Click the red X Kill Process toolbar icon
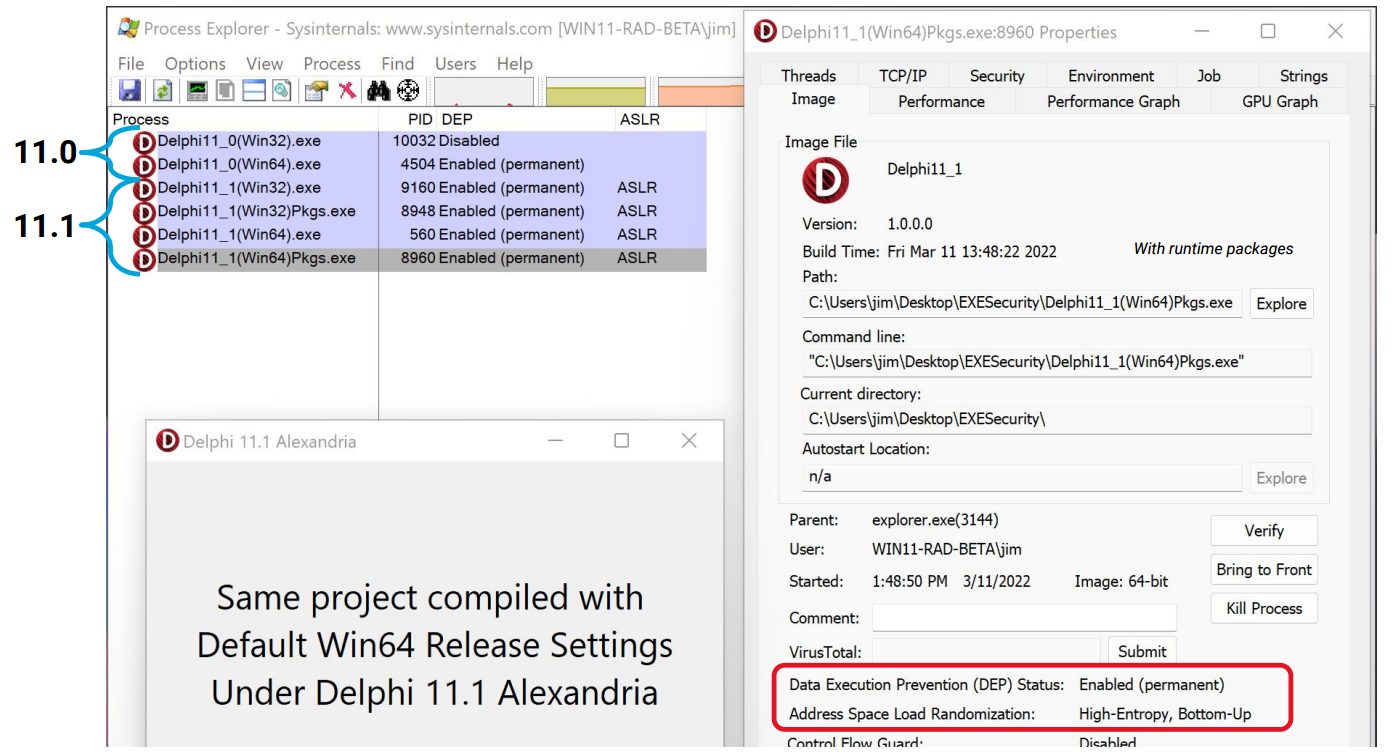 point(346,91)
